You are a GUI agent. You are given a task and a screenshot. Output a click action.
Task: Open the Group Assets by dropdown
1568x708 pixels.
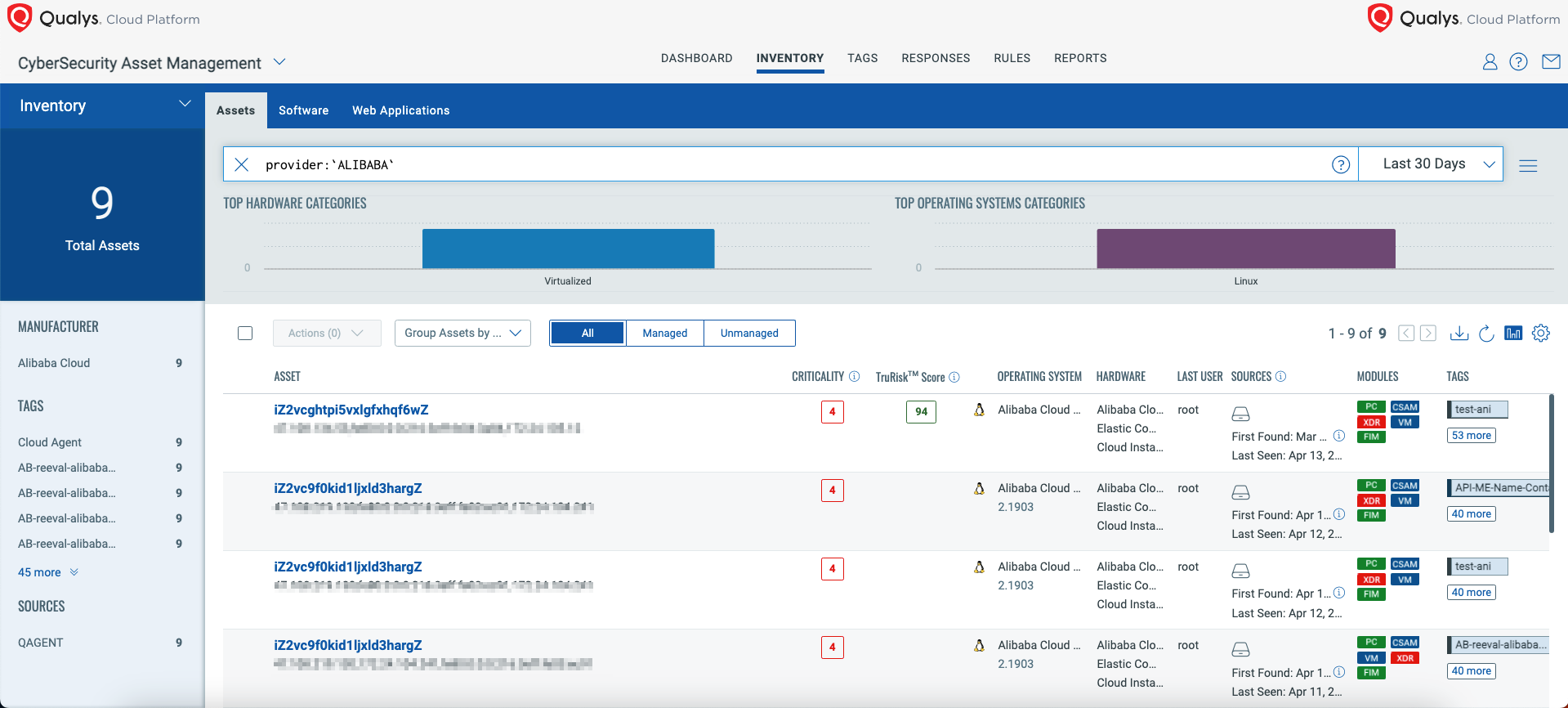[x=462, y=333]
